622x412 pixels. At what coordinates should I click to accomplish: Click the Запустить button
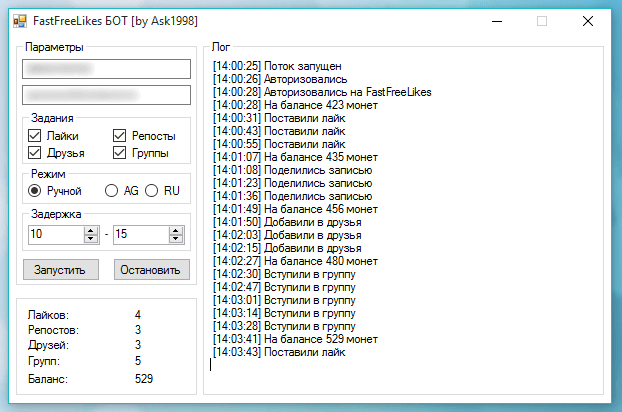pos(61,270)
